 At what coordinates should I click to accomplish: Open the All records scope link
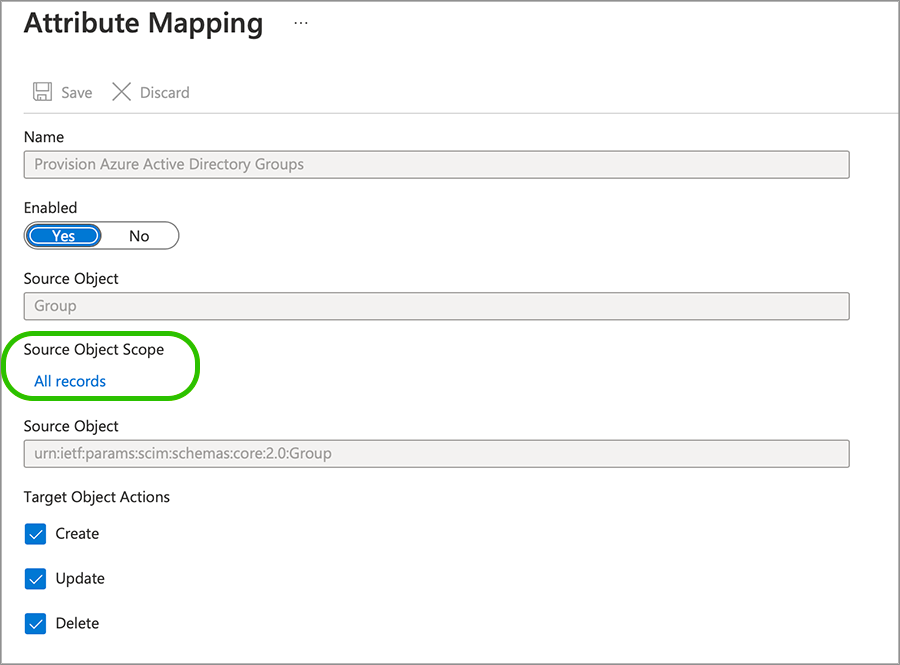pyautogui.click(x=70, y=381)
